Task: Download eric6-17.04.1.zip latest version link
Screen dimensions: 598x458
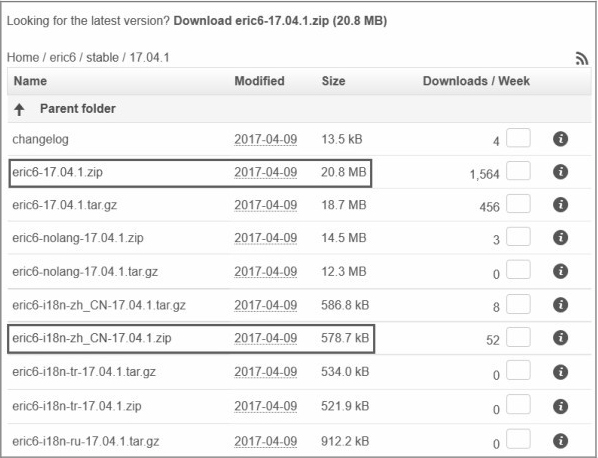Action: pyautogui.click(x=280, y=21)
